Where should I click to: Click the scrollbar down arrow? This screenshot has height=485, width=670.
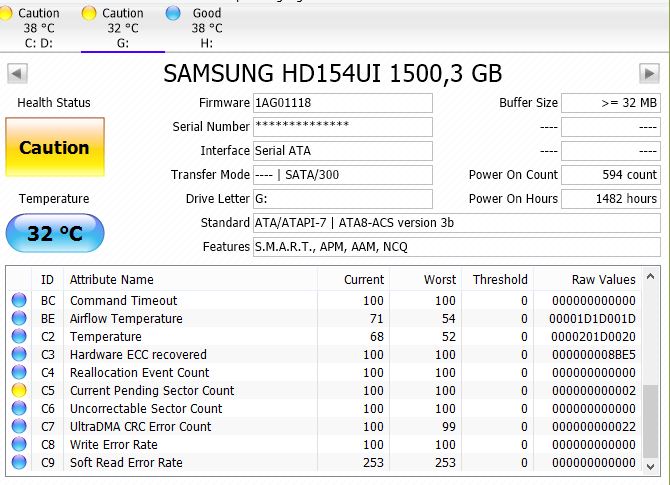pyautogui.click(x=650, y=467)
